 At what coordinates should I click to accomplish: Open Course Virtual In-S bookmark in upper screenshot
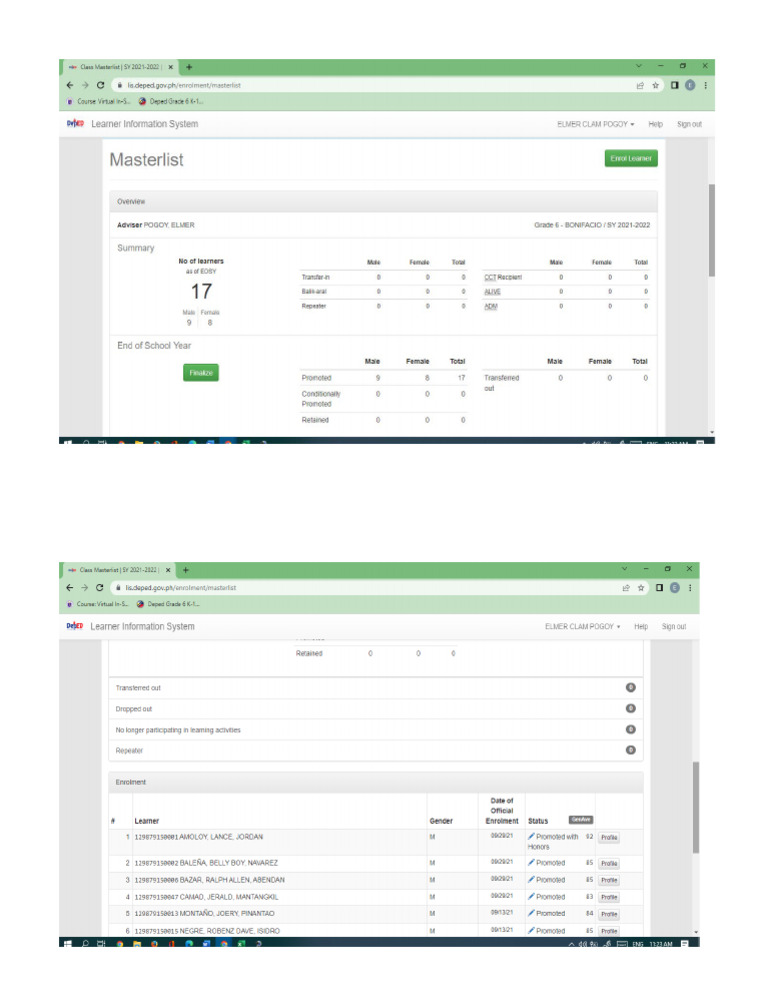click(x=99, y=101)
